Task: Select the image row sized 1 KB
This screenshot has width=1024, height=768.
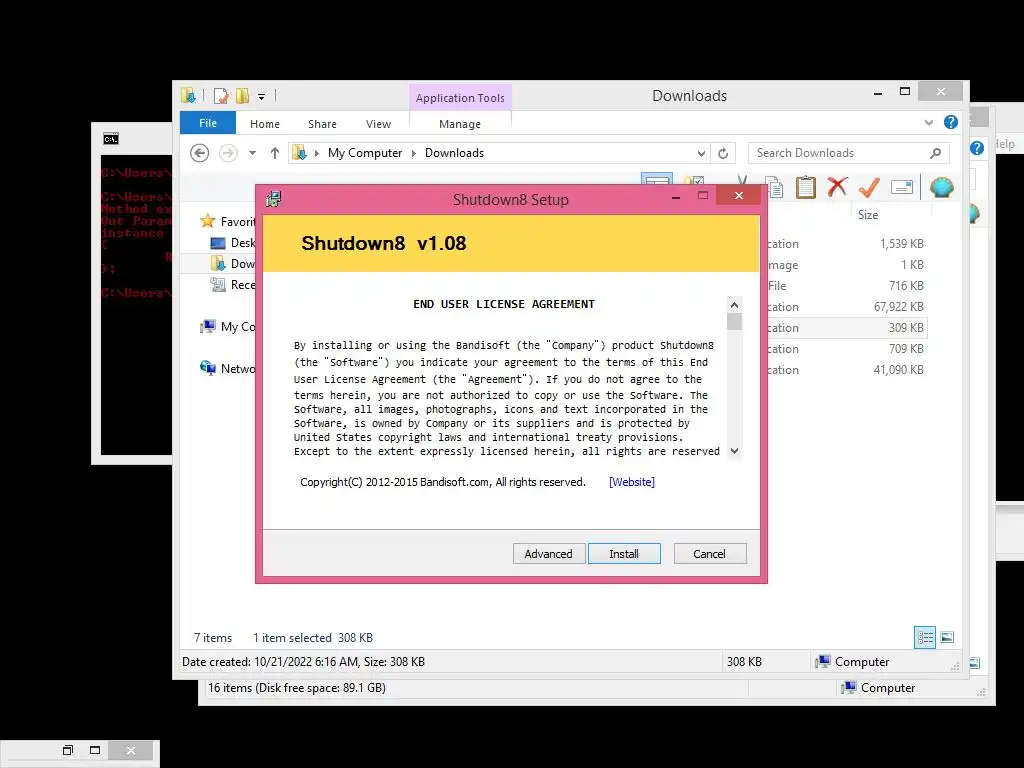Action: tap(847, 264)
